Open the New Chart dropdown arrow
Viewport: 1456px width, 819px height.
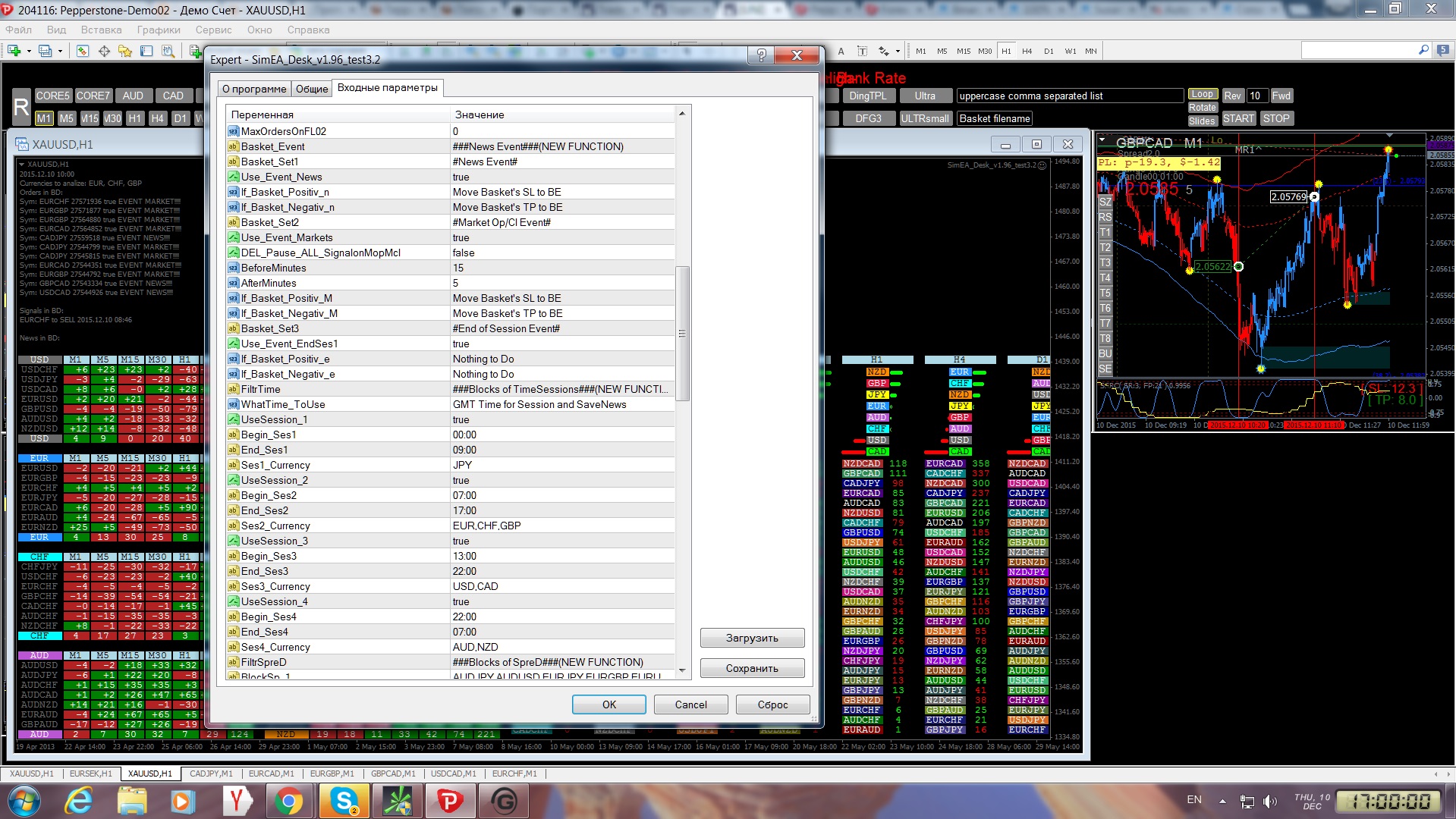[29, 51]
